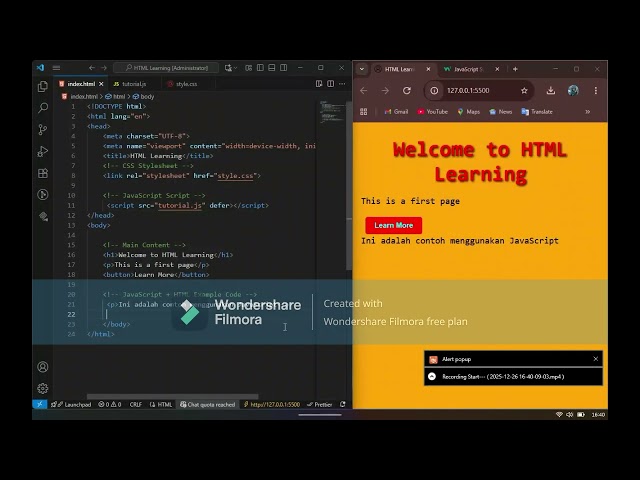Open errors and warnings status item
640x480 pixels.
click(x=110, y=404)
